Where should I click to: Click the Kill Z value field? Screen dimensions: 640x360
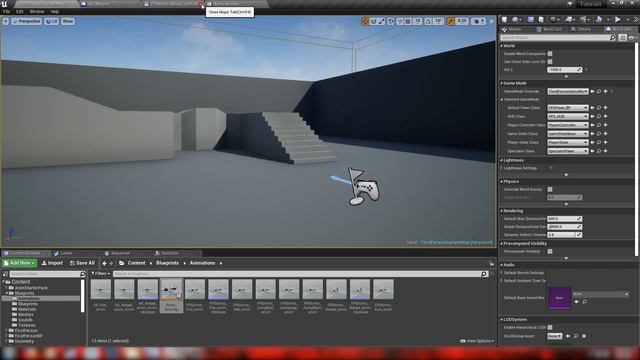tap(564, 70)
